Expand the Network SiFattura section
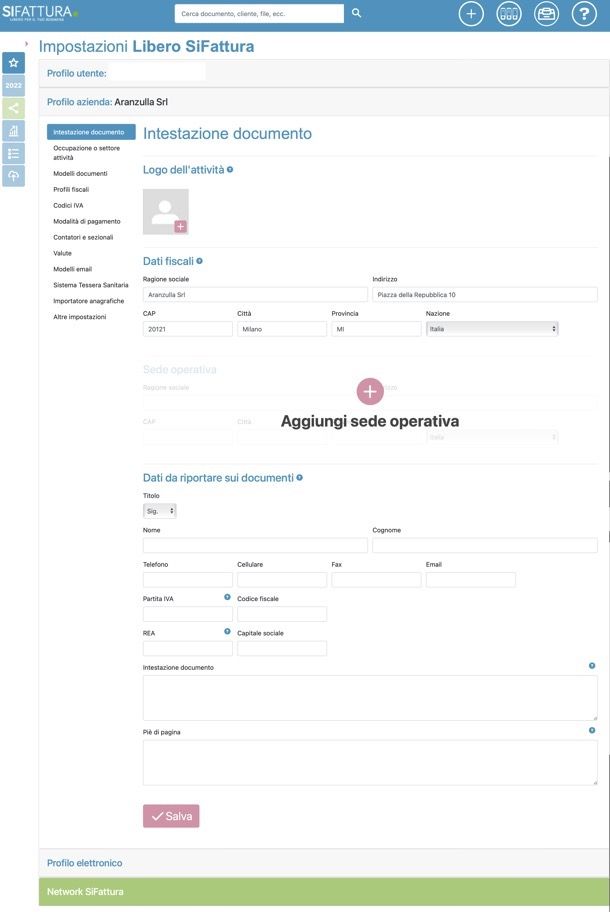The height and width of the screenshot is (912, 610). 85,892
